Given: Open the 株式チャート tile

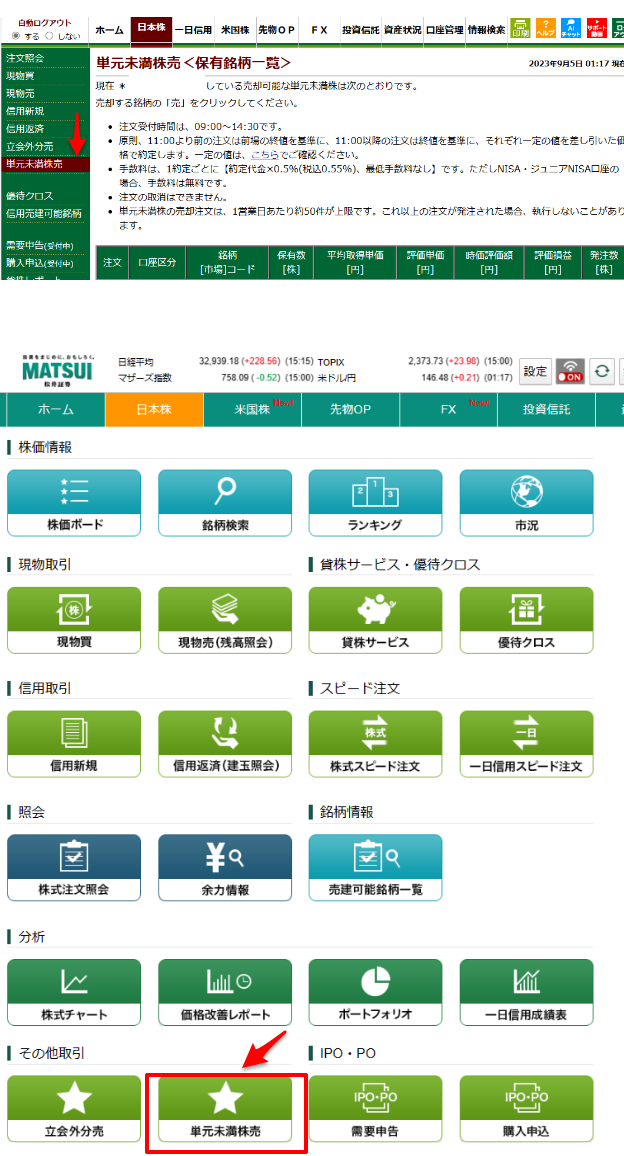Looking at the screenshot, I should coord(74,992).
